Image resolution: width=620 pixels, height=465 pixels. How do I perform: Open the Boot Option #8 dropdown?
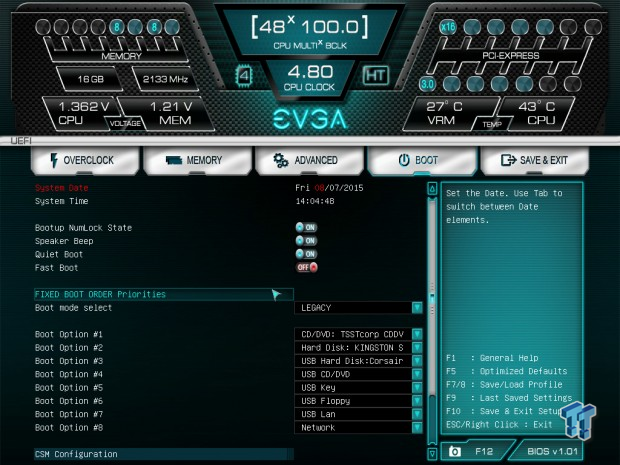click(x=358, y=427)
